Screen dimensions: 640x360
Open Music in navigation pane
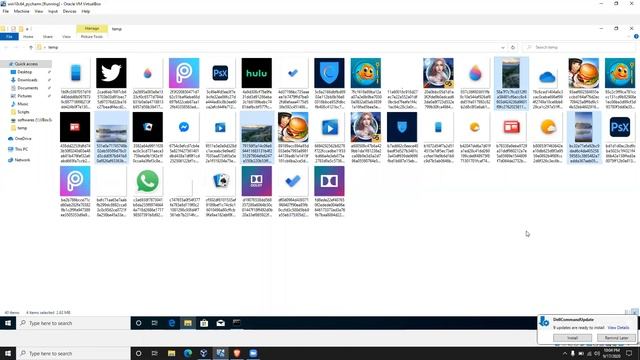pos(23,104)
